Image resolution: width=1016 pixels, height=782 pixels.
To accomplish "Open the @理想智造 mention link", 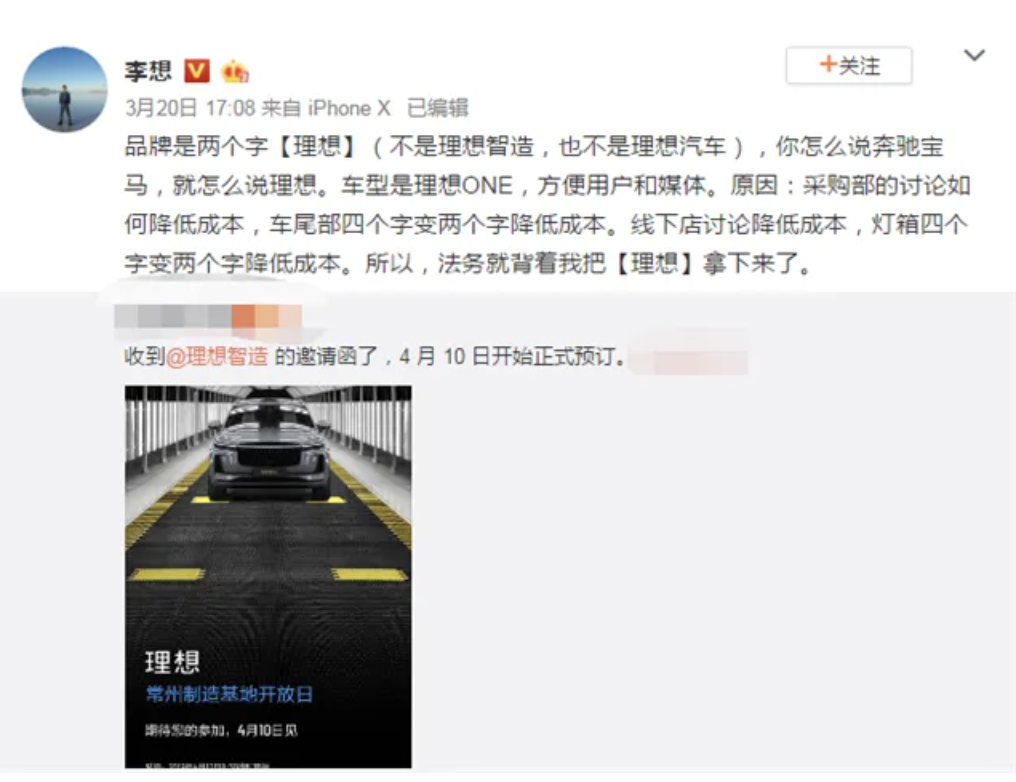I will [x=217, y=356].
